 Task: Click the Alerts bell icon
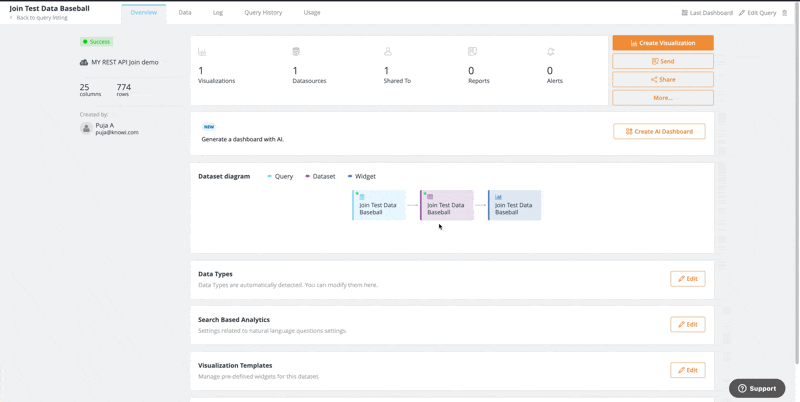pyautogui.click(x=550, y=52)
